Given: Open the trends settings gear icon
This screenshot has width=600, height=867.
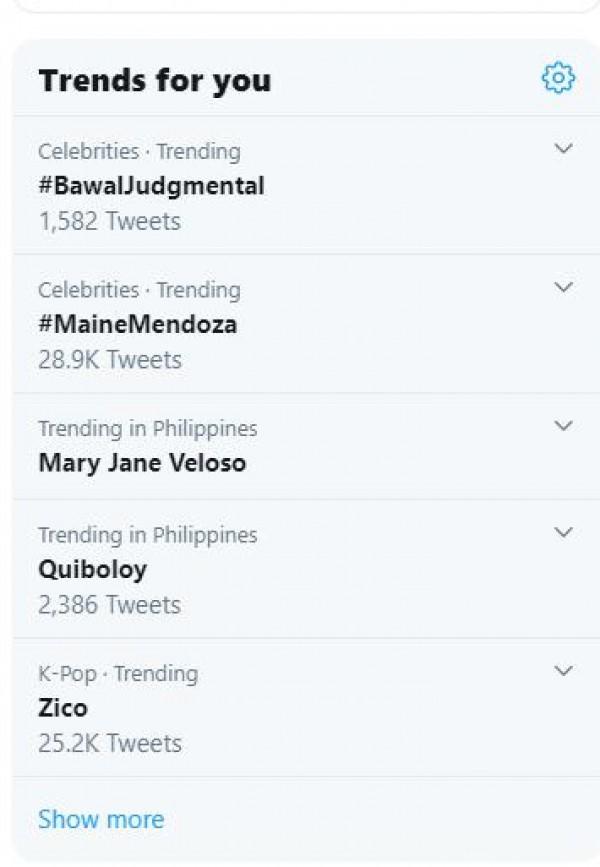Looking at the screenshot, I should click(558, 78).
